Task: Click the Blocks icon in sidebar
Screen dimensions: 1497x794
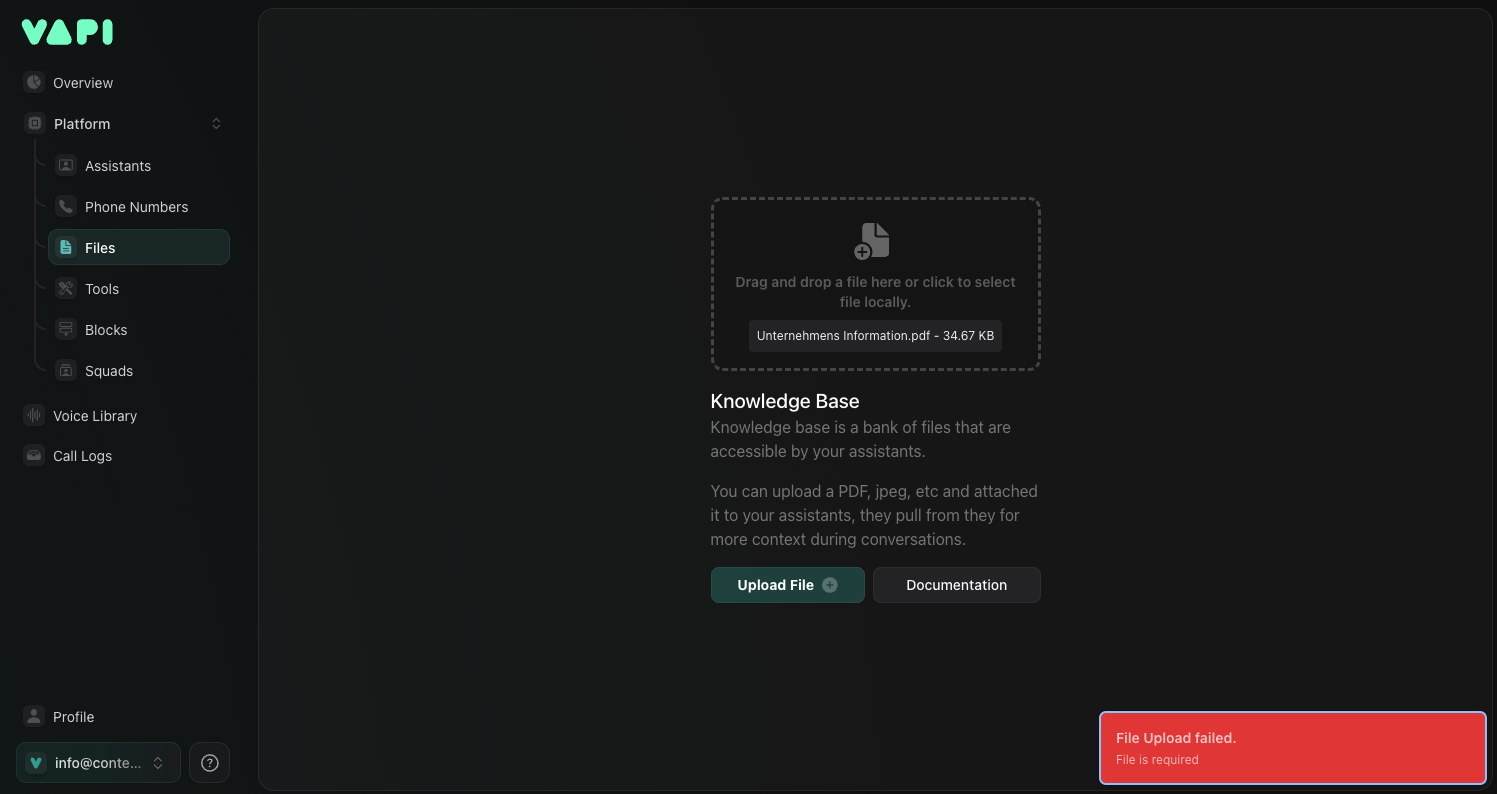Action: [66, 330]
